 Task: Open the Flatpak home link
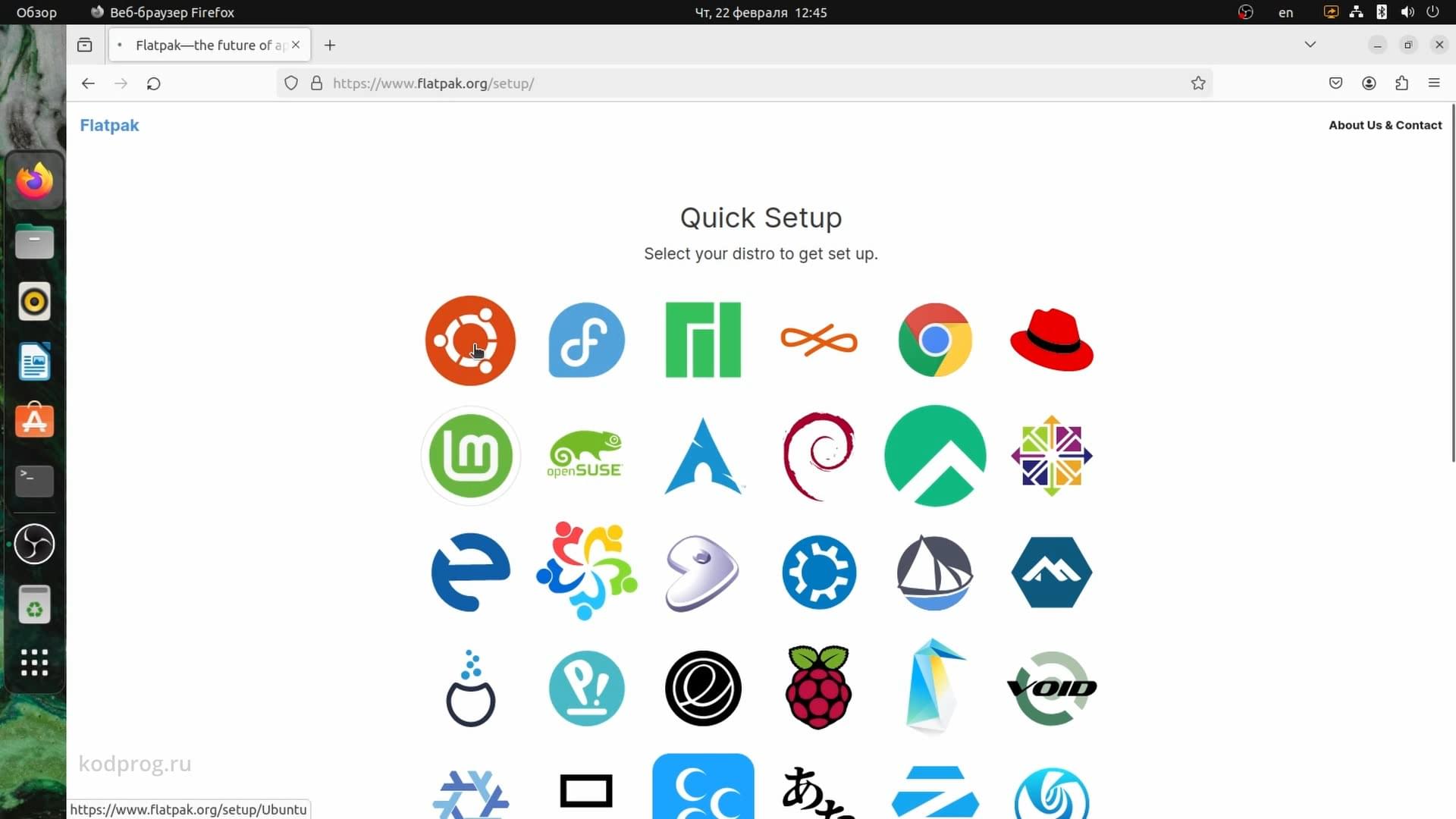[109, 125]
